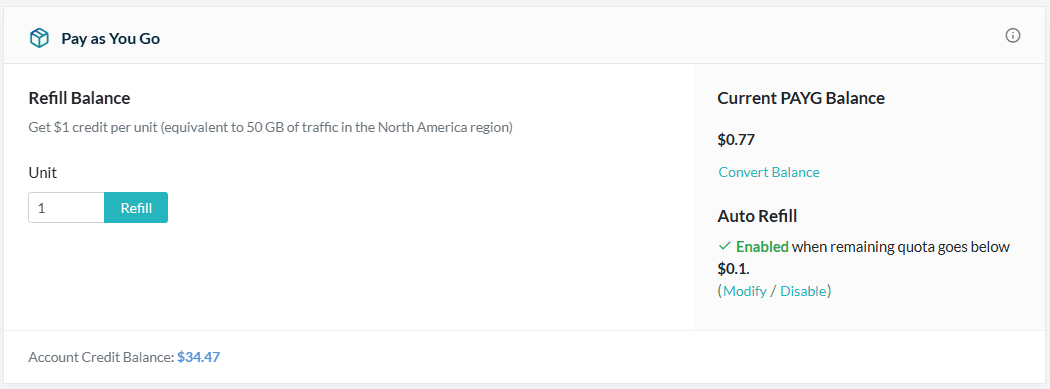Click the package box icon beside Pay as You Go

[x=40, y=38]
